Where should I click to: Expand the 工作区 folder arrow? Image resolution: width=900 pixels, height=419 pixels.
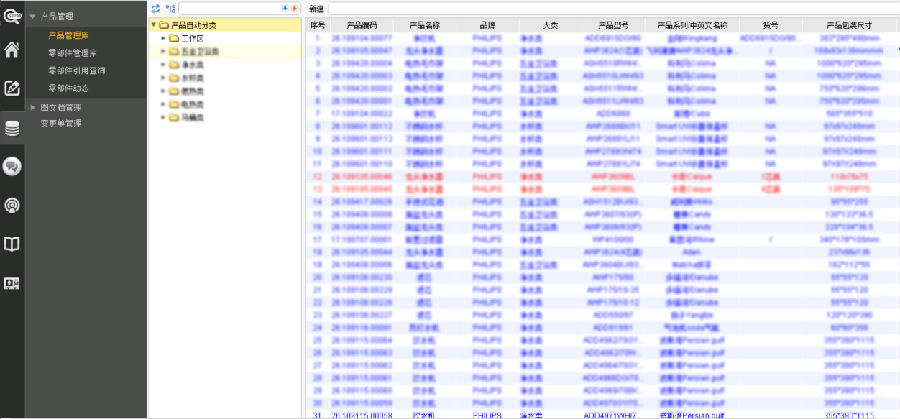coord(162,38)
